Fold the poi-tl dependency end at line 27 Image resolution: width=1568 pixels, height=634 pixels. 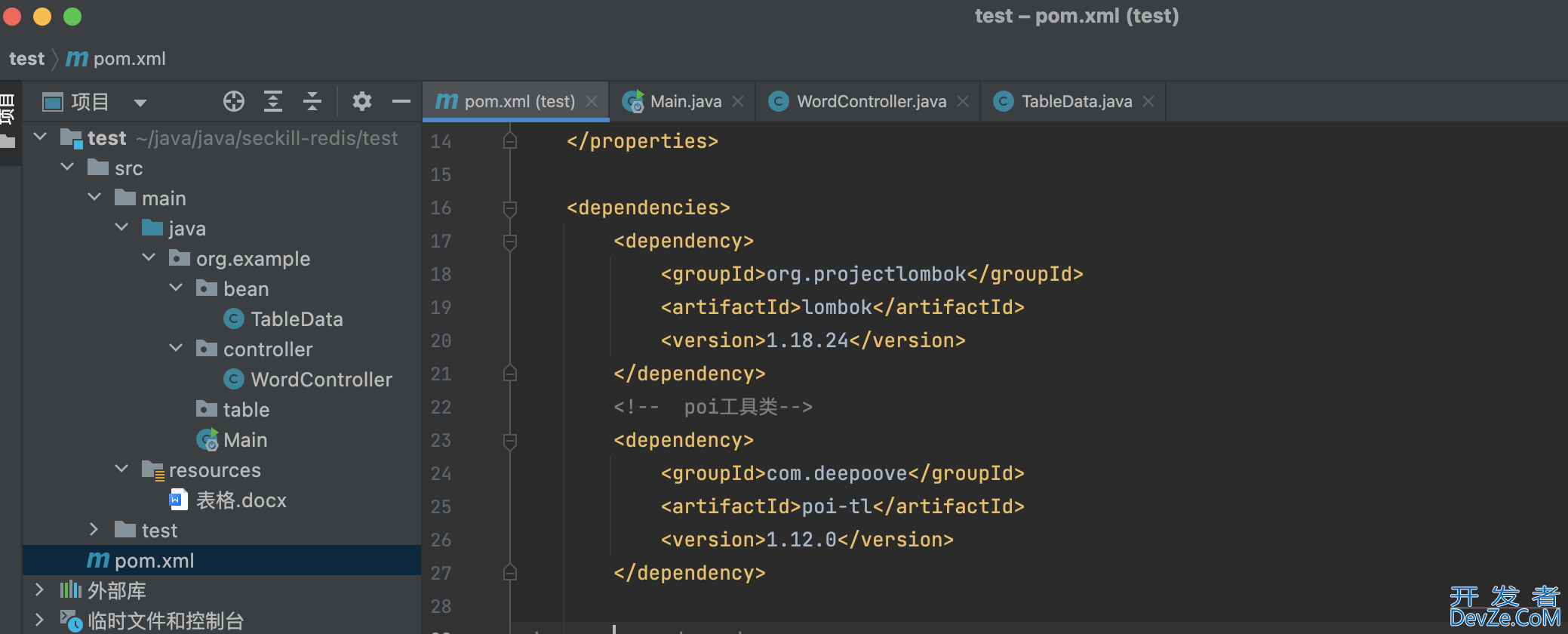[510, 573]
